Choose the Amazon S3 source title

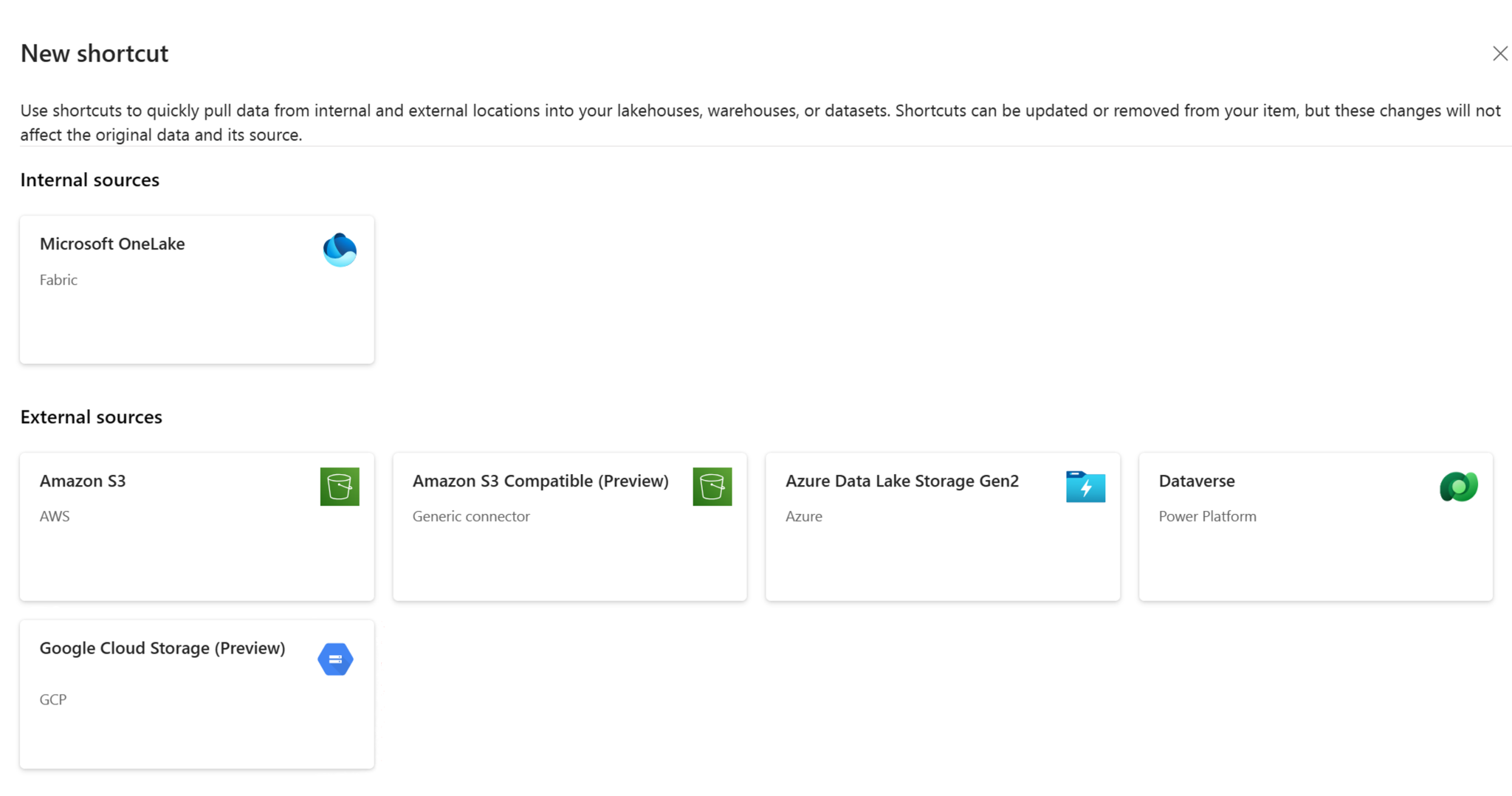click(x=83, y=481)
